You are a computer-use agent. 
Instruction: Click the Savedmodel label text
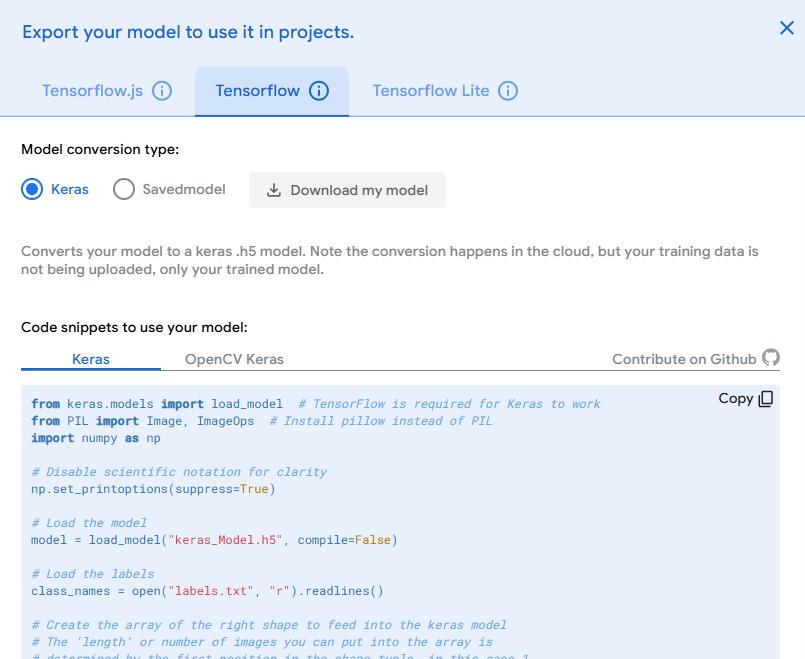pos(184,189)
